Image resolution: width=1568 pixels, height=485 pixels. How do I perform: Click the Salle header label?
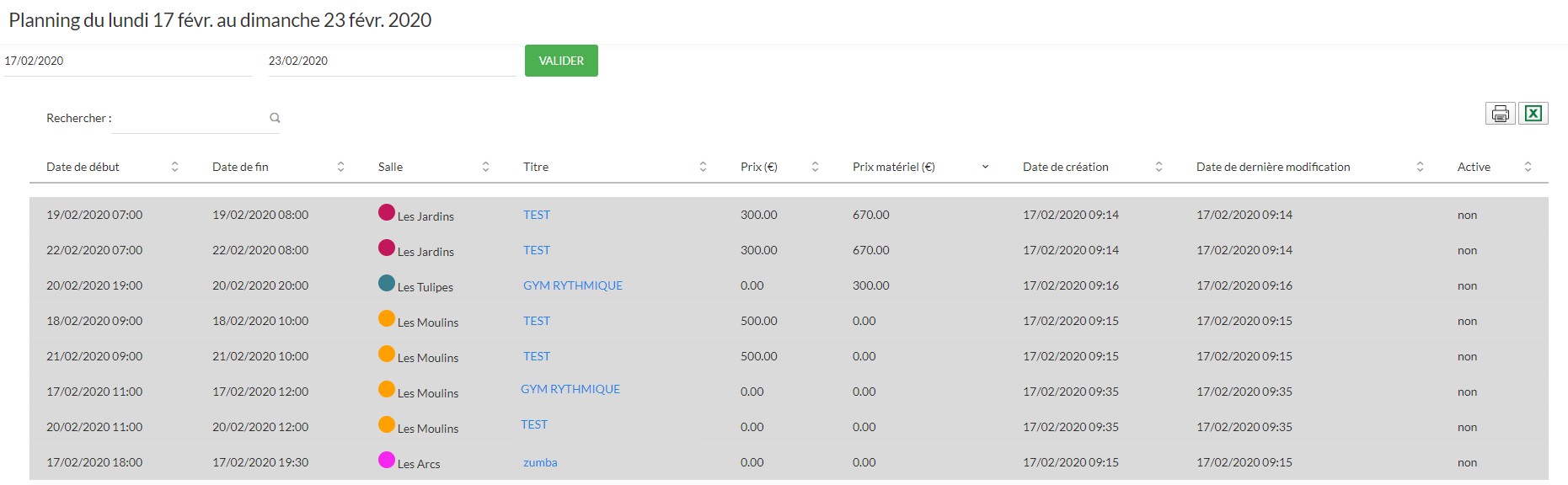coord(390,167)
